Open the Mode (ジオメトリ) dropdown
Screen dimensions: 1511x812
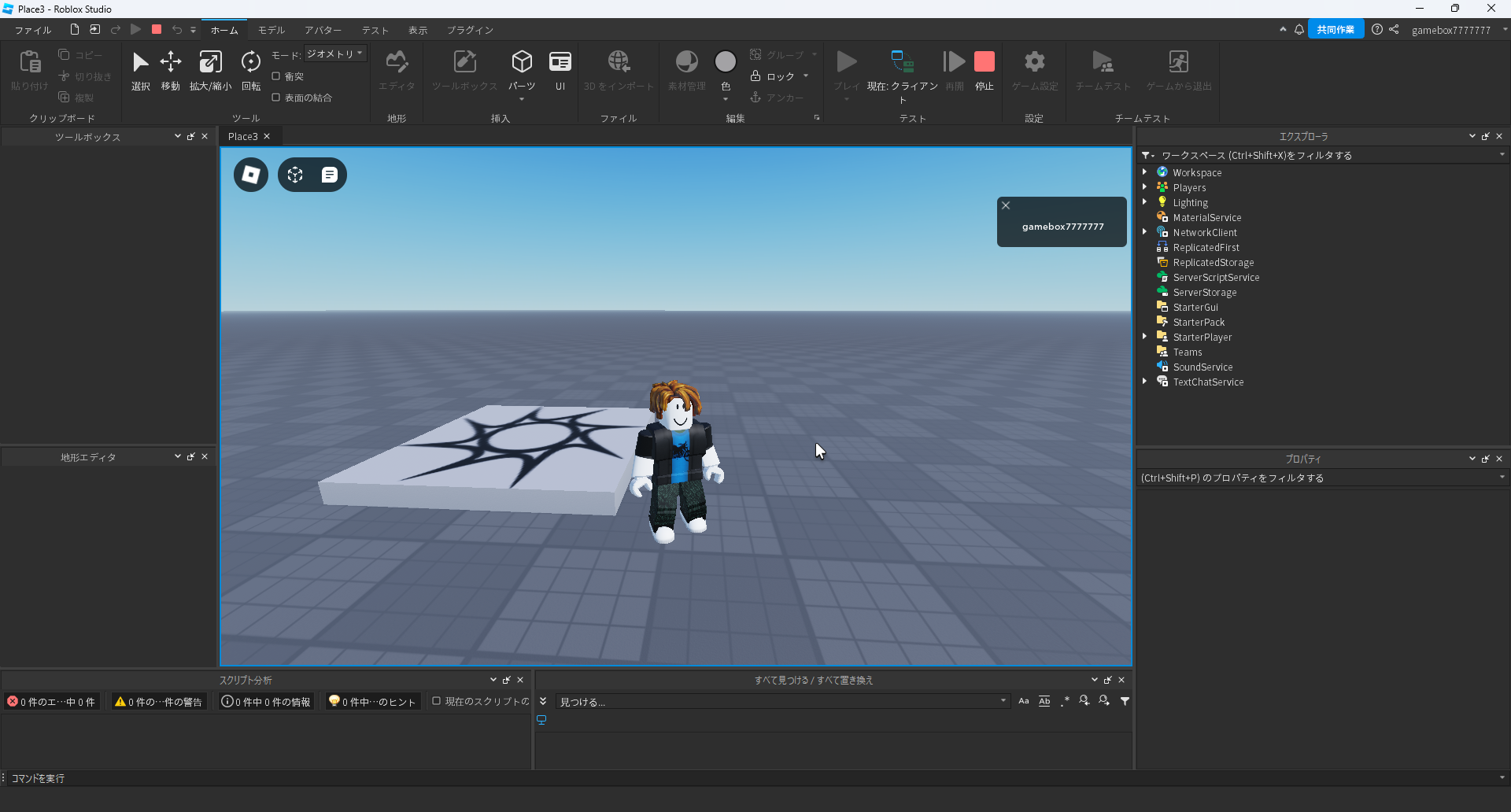pos(334,54)
